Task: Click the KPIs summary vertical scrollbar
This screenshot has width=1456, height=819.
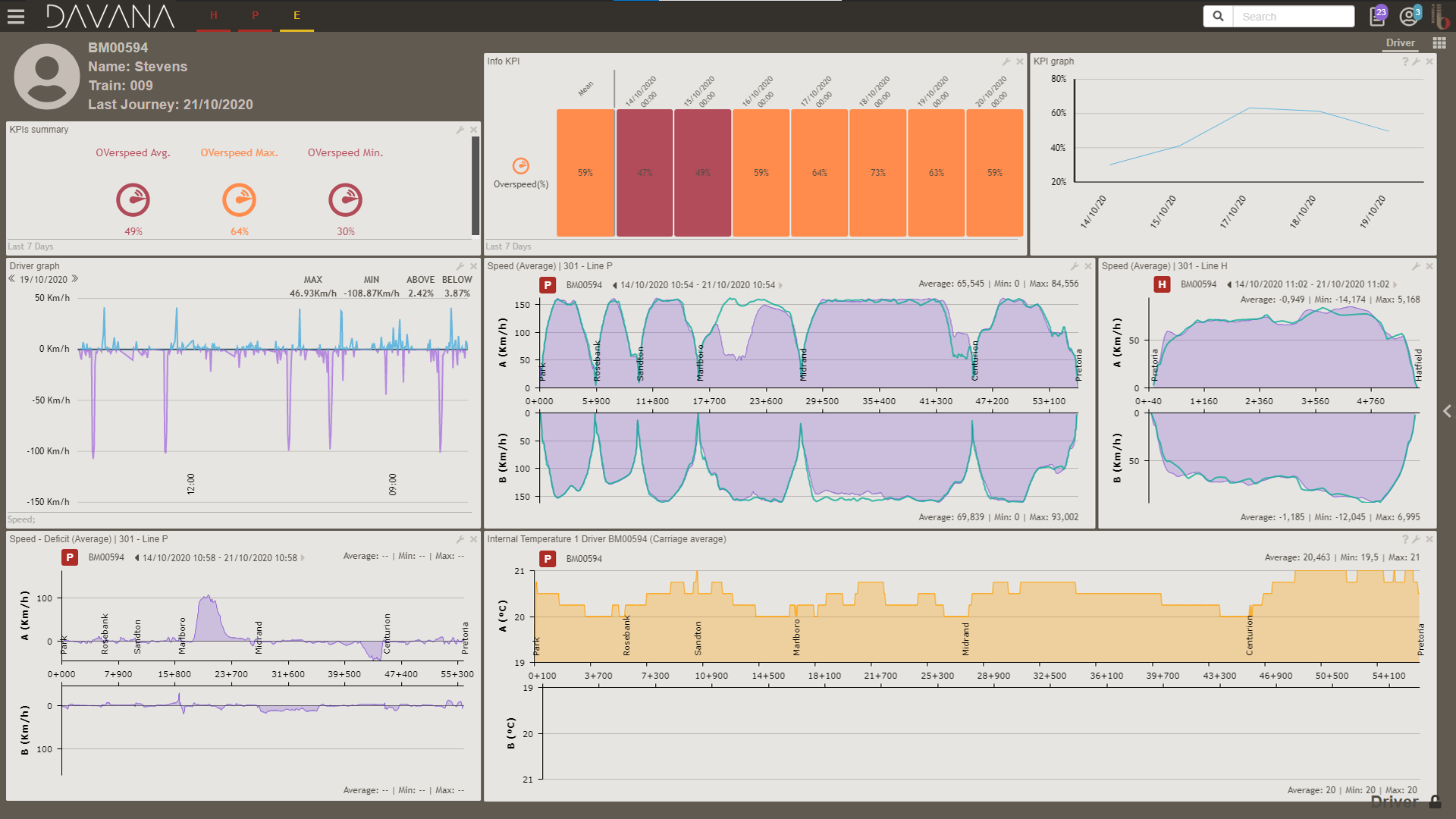Action: tap(475, 186)
